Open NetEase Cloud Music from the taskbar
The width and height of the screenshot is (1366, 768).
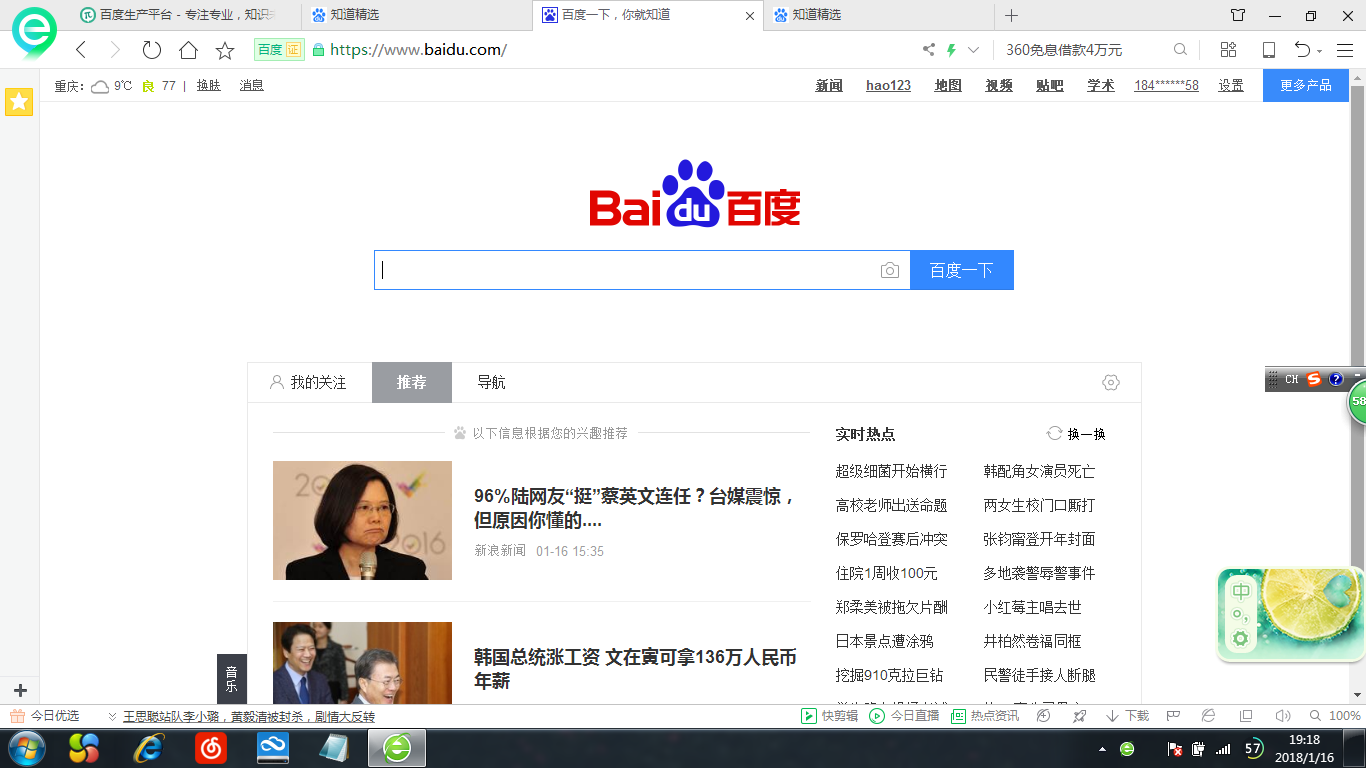[210, 748]
